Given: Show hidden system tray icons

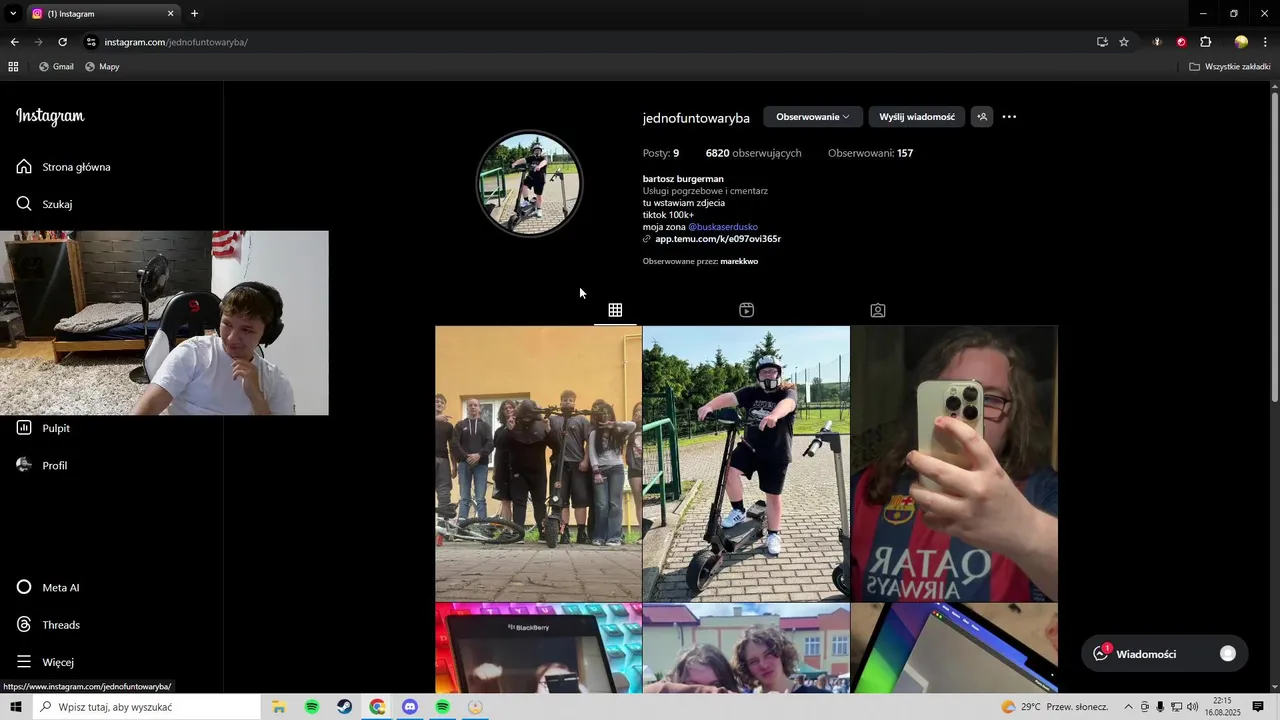Looking at the screenshot, I should (x=1128, y=707).
